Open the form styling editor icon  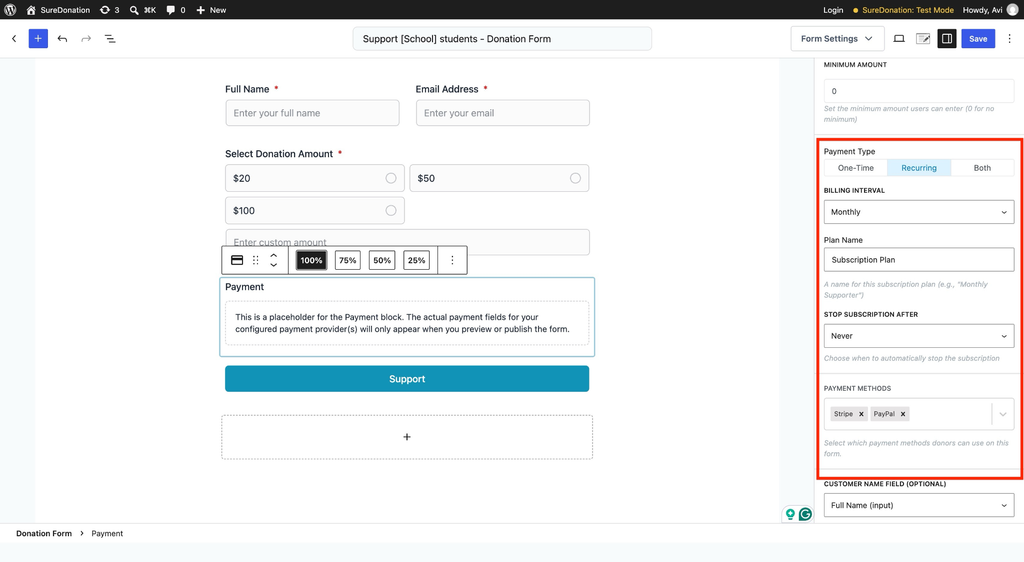923,39
